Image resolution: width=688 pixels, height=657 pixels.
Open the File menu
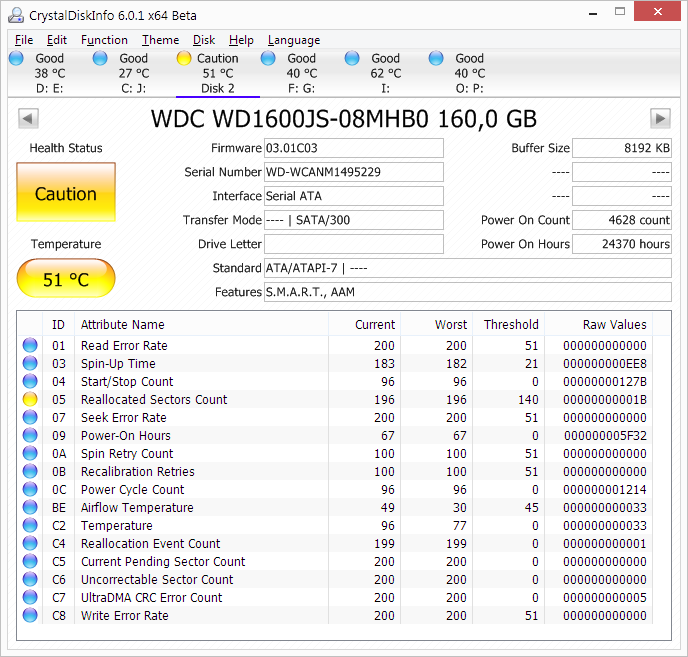click(x=24, y=40)
